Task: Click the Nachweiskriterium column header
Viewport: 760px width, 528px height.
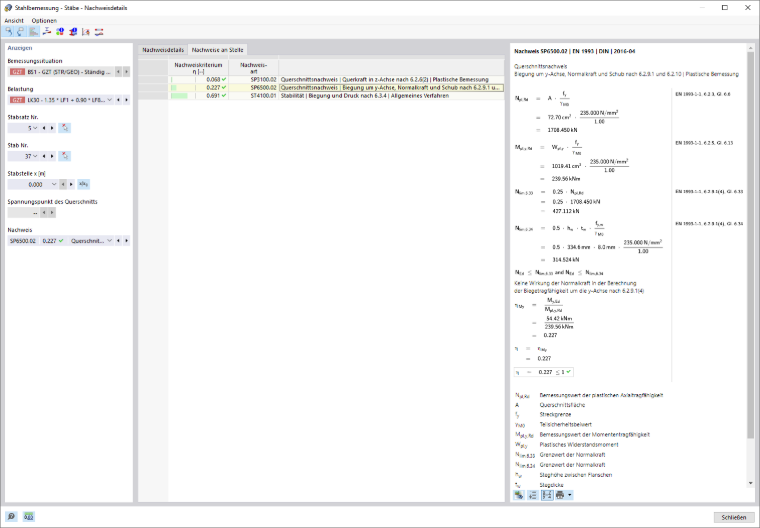Action: (198, 68)
